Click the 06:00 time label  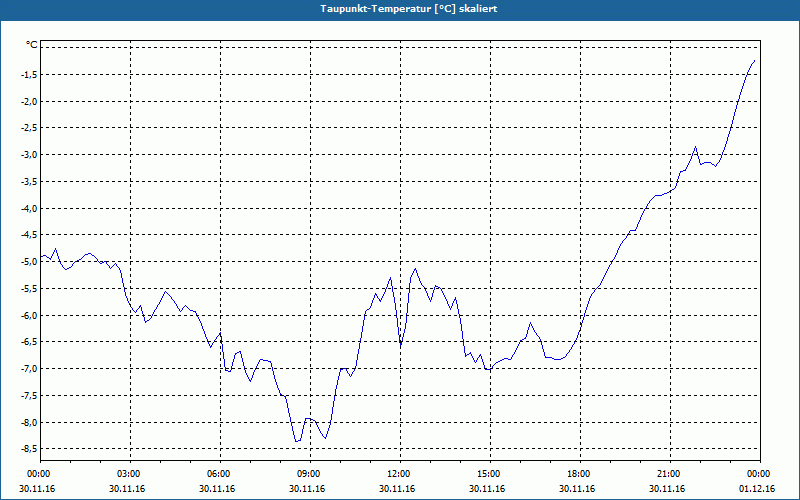pyautogui.click(x=217, y=474)
